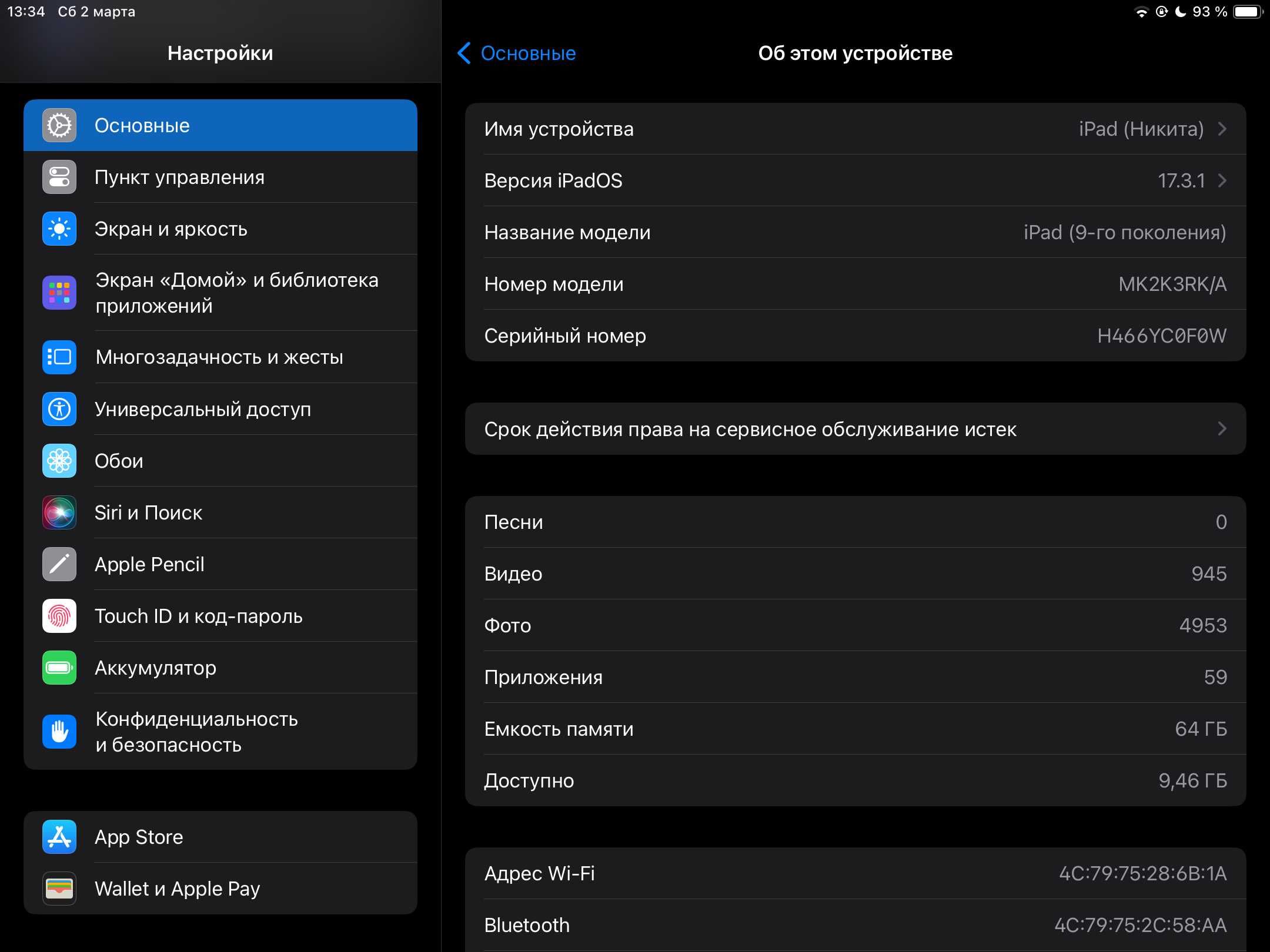Open Wallet и Apple Pay settings
The height and width of the screenshot is (952, 1270).
click(220, 889)
